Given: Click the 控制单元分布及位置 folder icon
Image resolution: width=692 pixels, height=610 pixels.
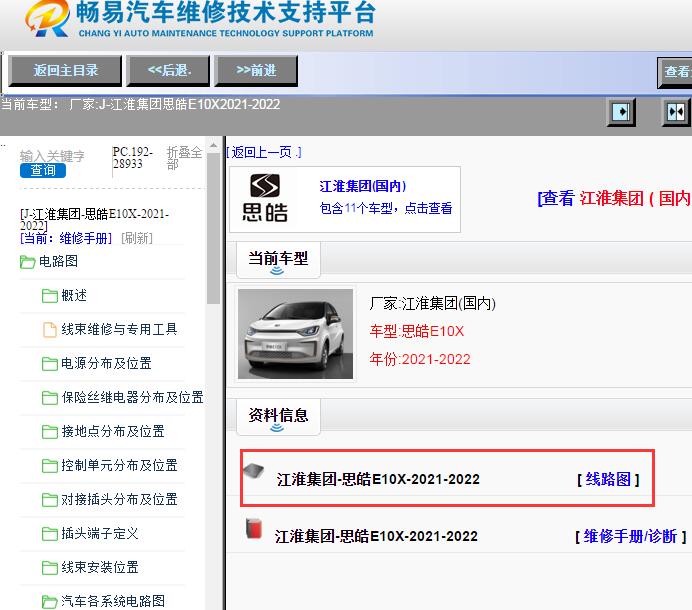Looking at the screenshot, I should pos(50,466).
